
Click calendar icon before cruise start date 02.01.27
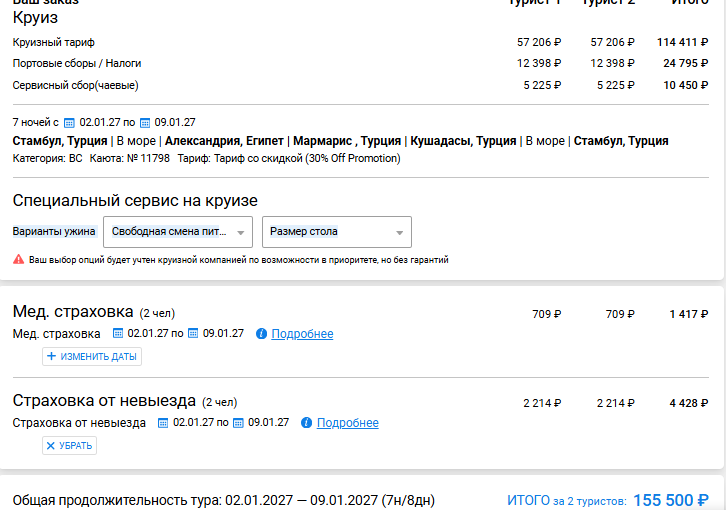69,123
